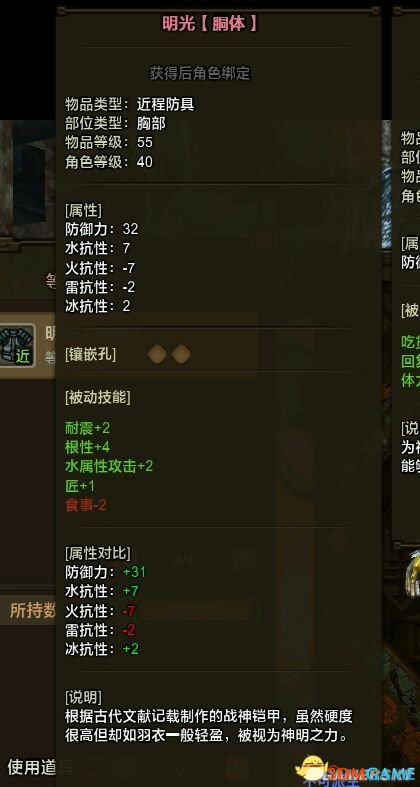420x787 pixels.
Task: Click the tooltip's top-right corner ornament
Action: 376,10
